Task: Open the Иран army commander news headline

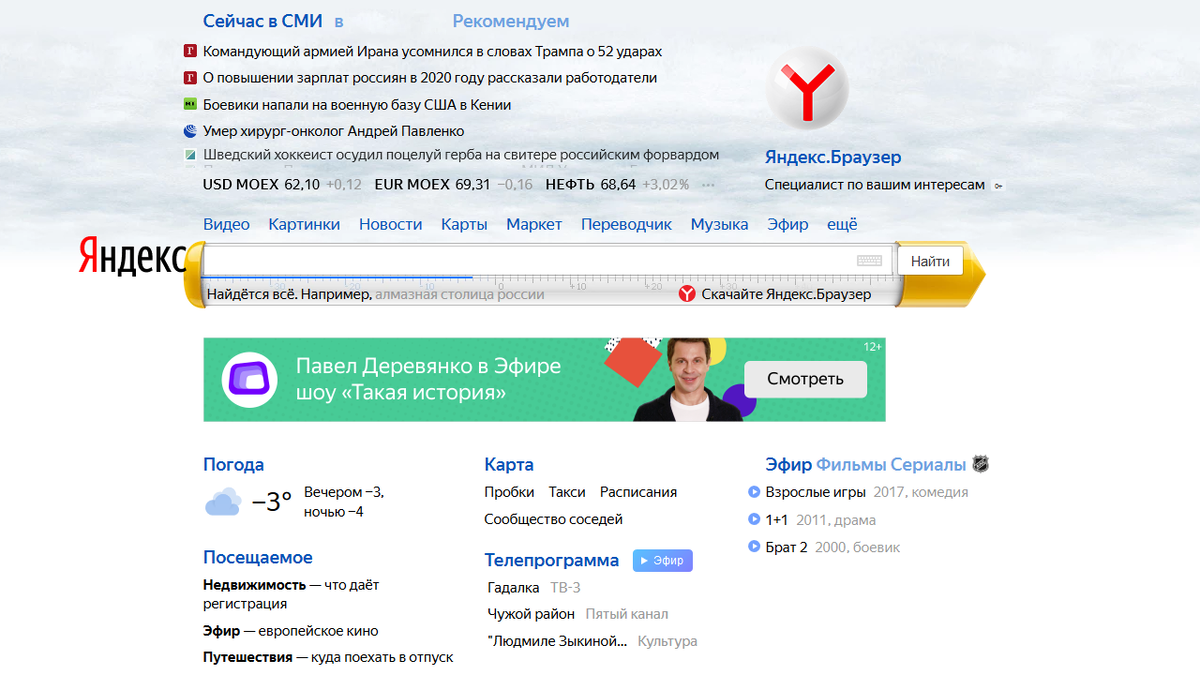Action: (432, 51)
